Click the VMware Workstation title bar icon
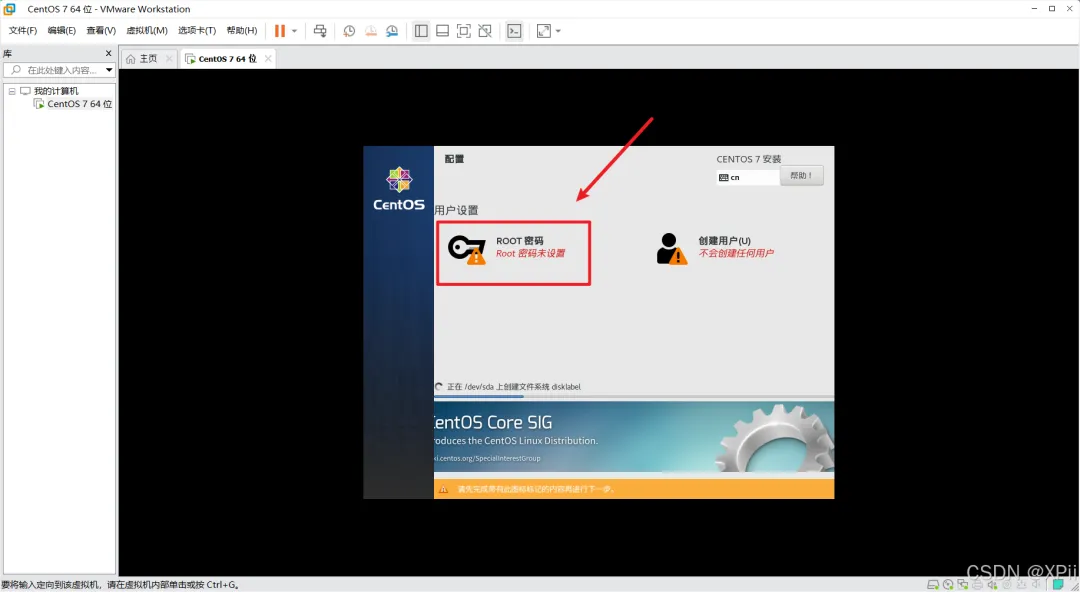1080x592 pixels. pyautogui.click(x=10, y=9)
